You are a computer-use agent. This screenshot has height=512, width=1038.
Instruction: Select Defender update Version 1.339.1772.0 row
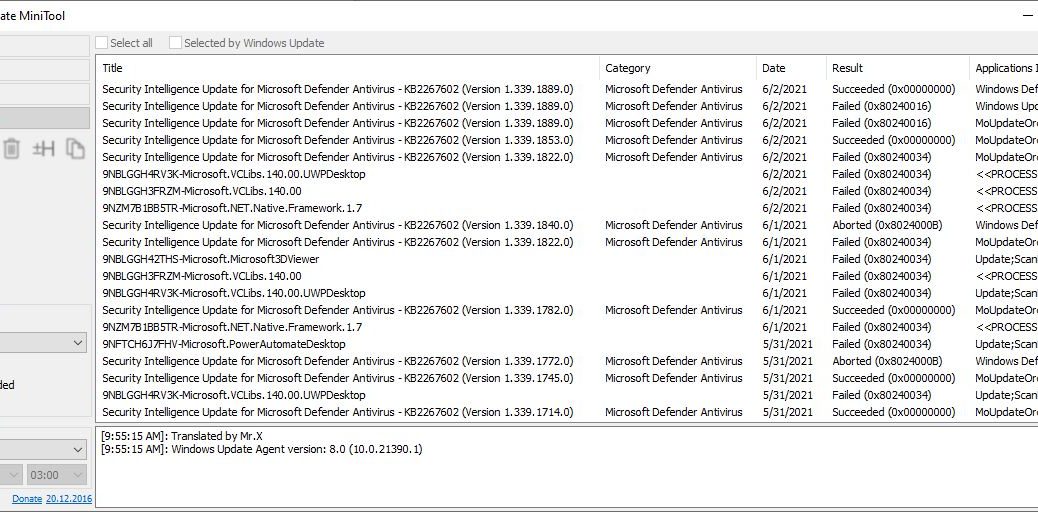coord(567,361)
